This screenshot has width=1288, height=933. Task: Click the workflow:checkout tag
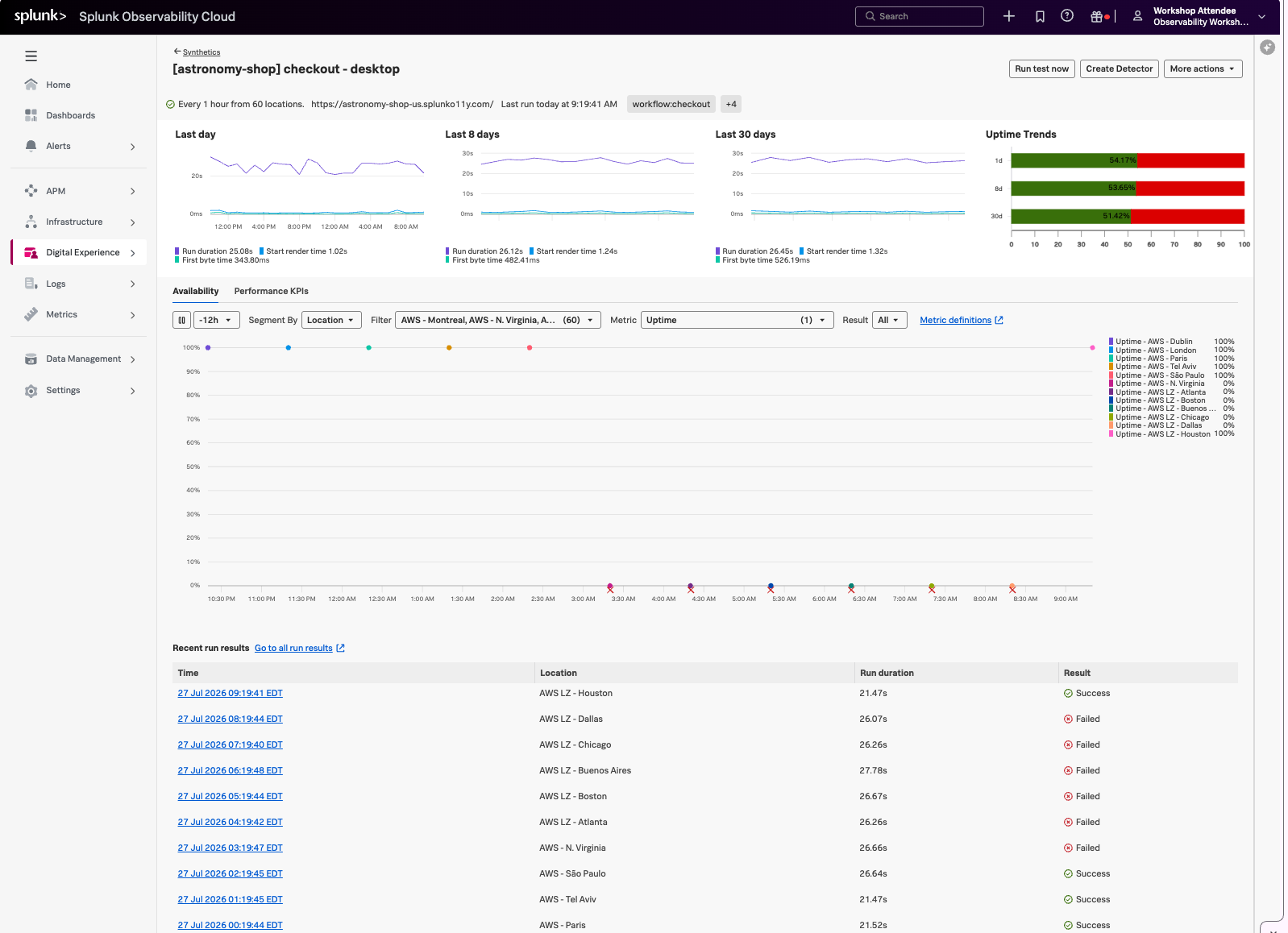click(x=671, y=104)
